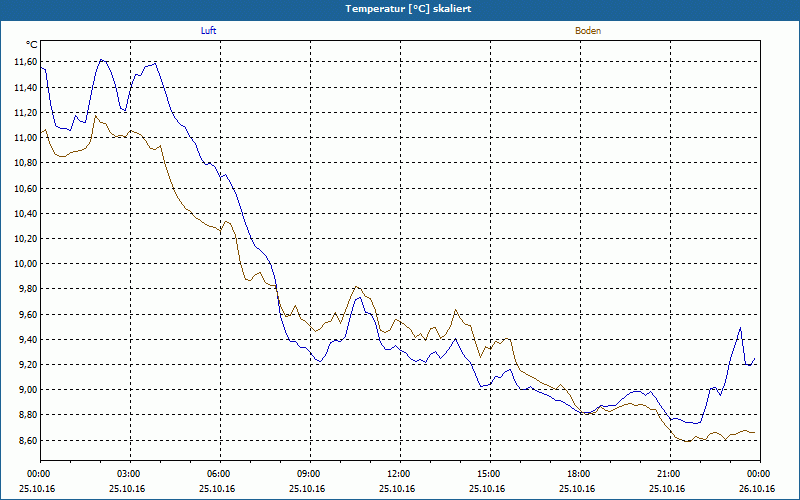Click the 10,80 y-axis value

click(x=27, y=163)
